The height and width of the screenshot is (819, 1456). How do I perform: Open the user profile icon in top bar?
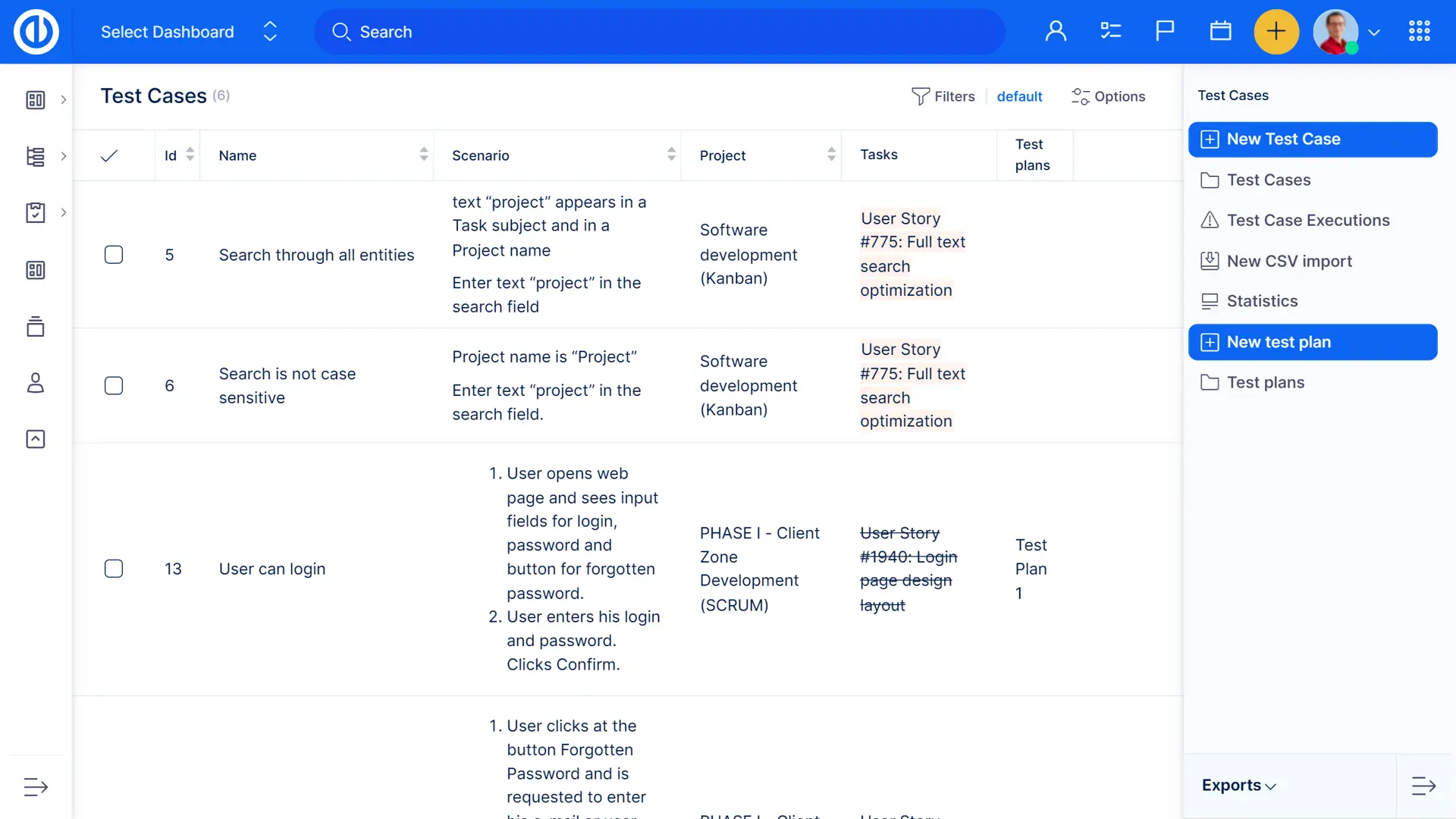pyautogui.click(x=1056, y=31)
